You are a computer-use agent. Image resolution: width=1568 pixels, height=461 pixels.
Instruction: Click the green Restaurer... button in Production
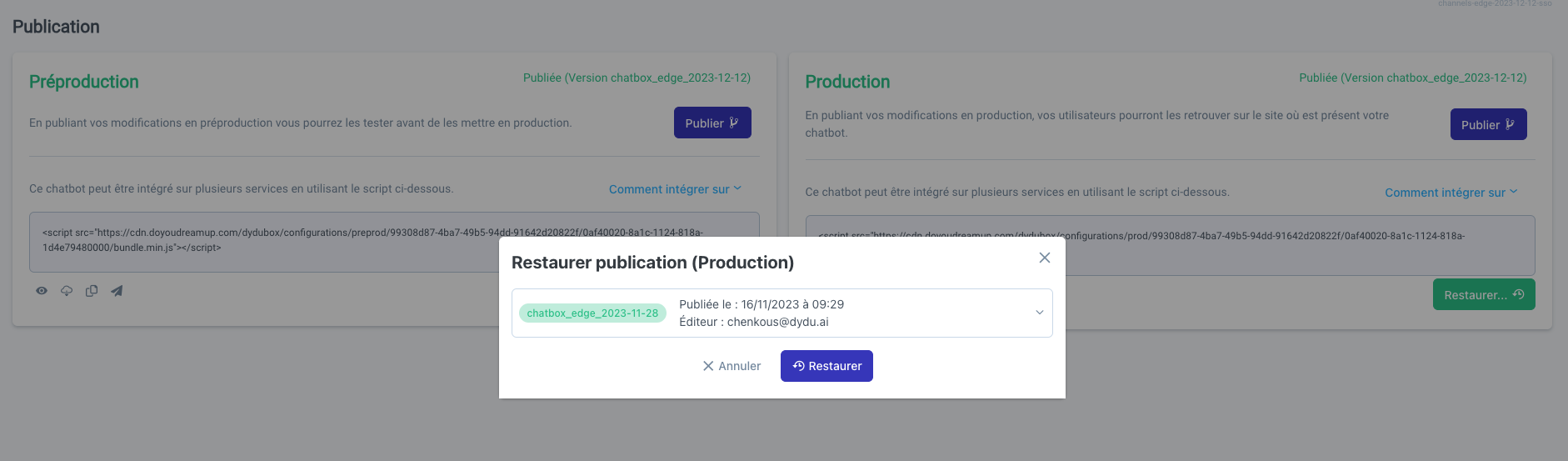click(x=1484, y=294)
